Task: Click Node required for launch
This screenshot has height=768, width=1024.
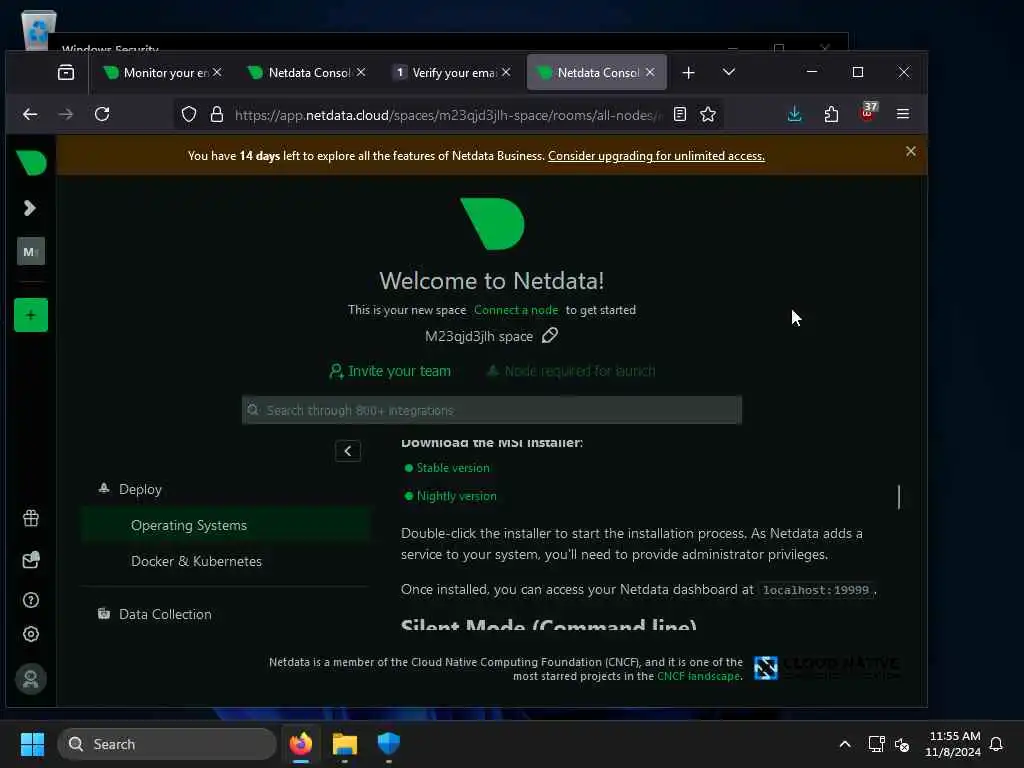Action: 570,371
